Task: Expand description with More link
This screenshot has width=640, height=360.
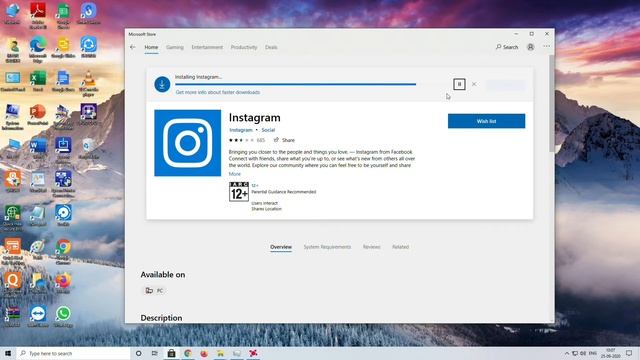Action: (x=234, y=174)
